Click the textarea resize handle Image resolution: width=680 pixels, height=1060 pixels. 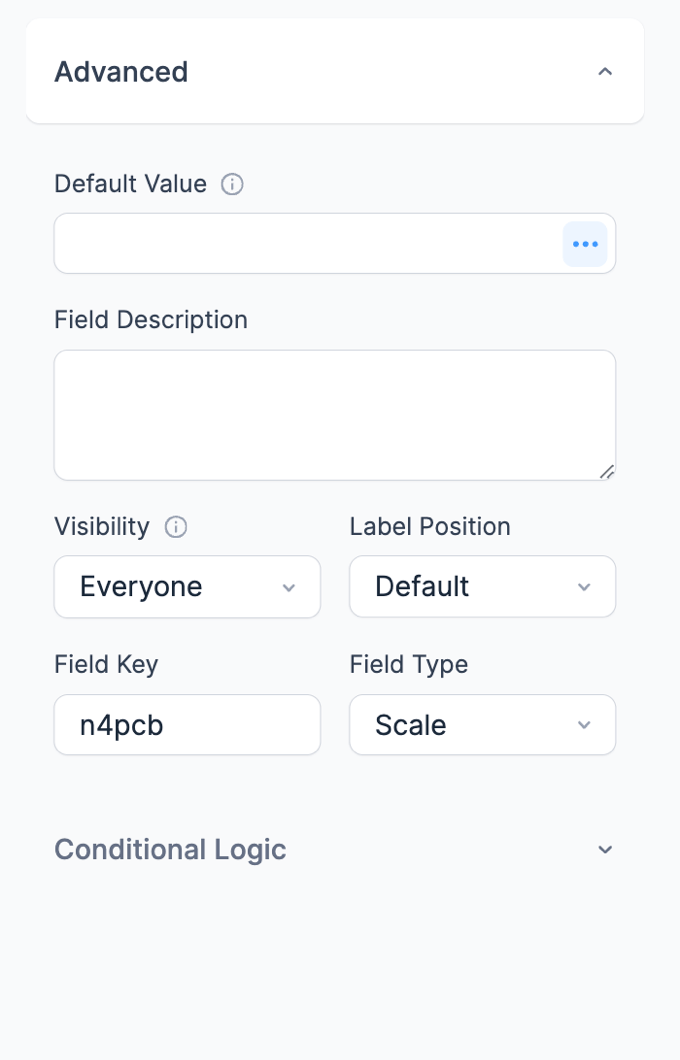(x=608, y=472)
